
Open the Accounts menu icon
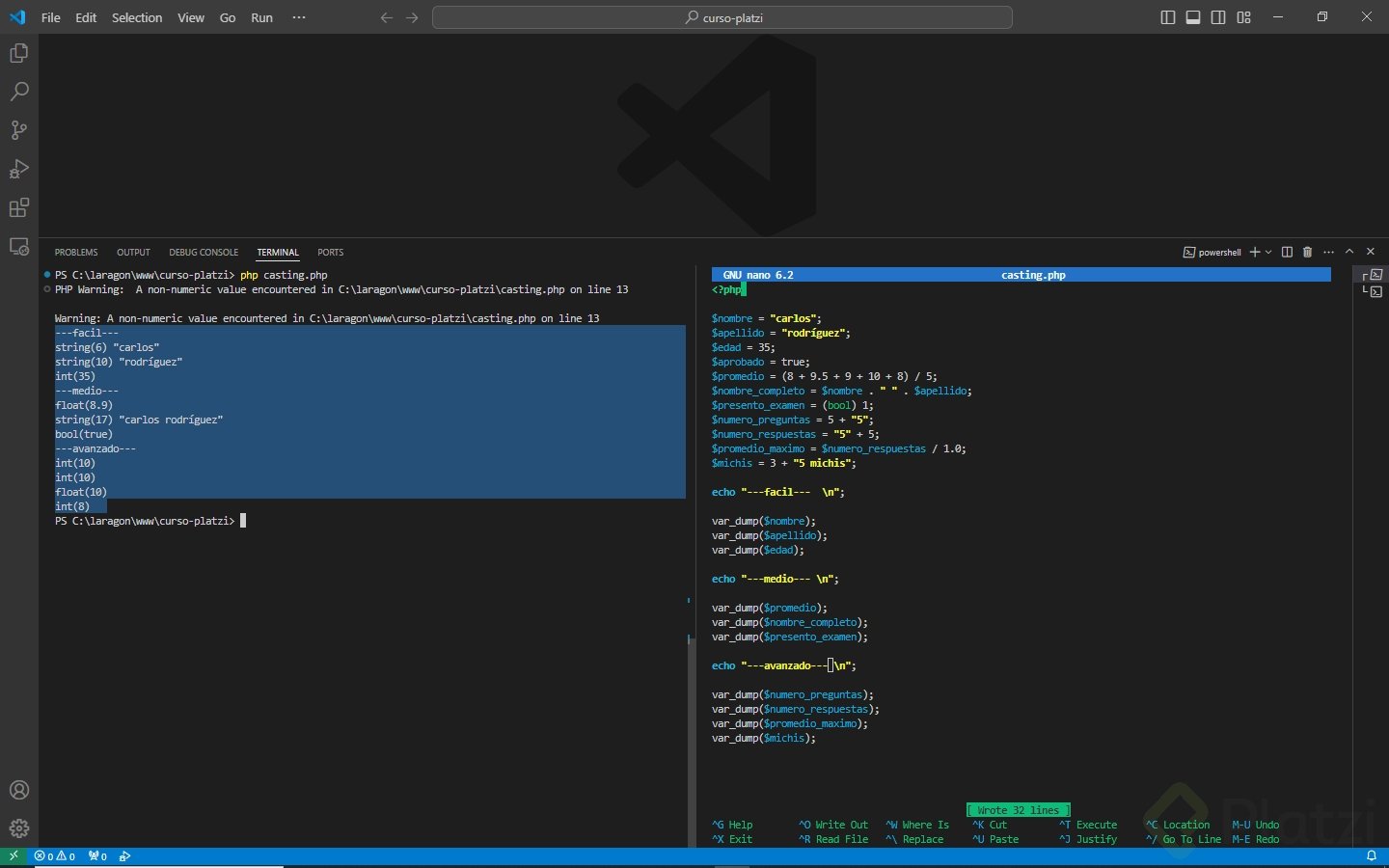[18, 790]
